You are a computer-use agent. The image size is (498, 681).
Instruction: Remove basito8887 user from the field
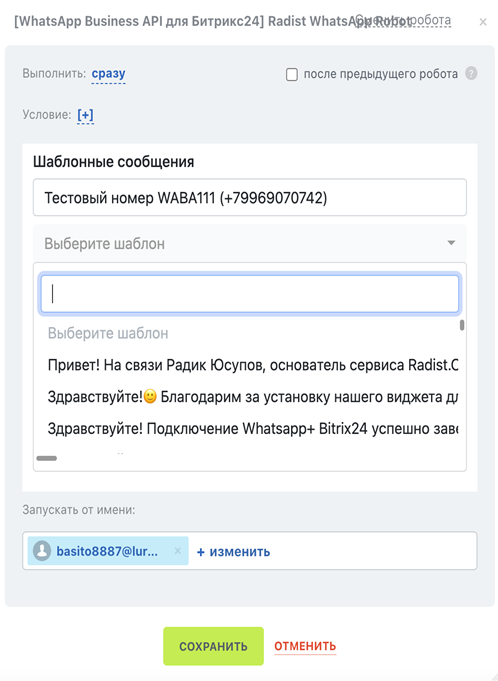click(x=177, y=551)
